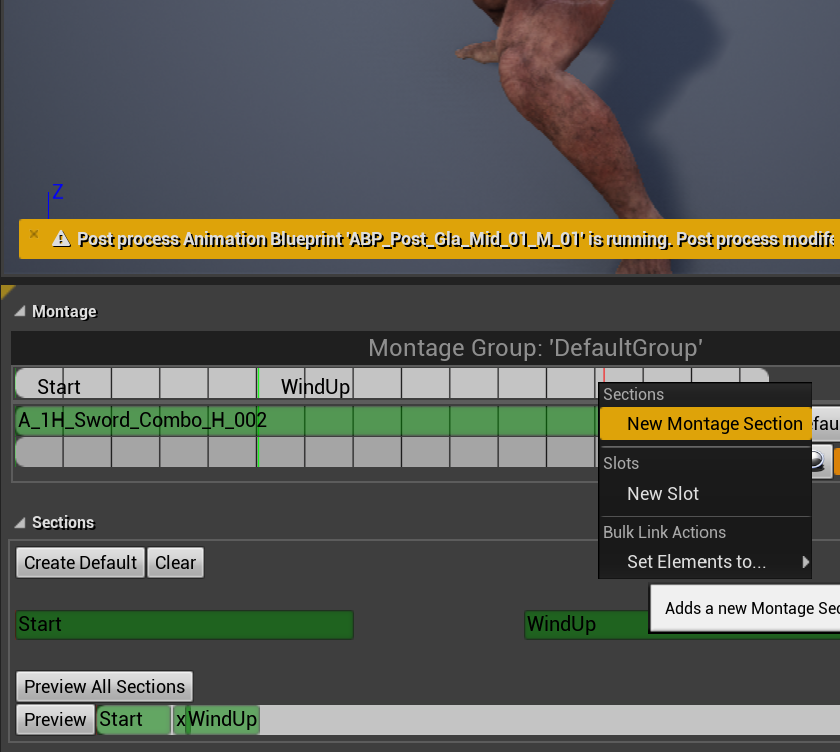The image size is (840, 752).
Task: Select New Slot in the context menu
Action: tap(662, 494)
